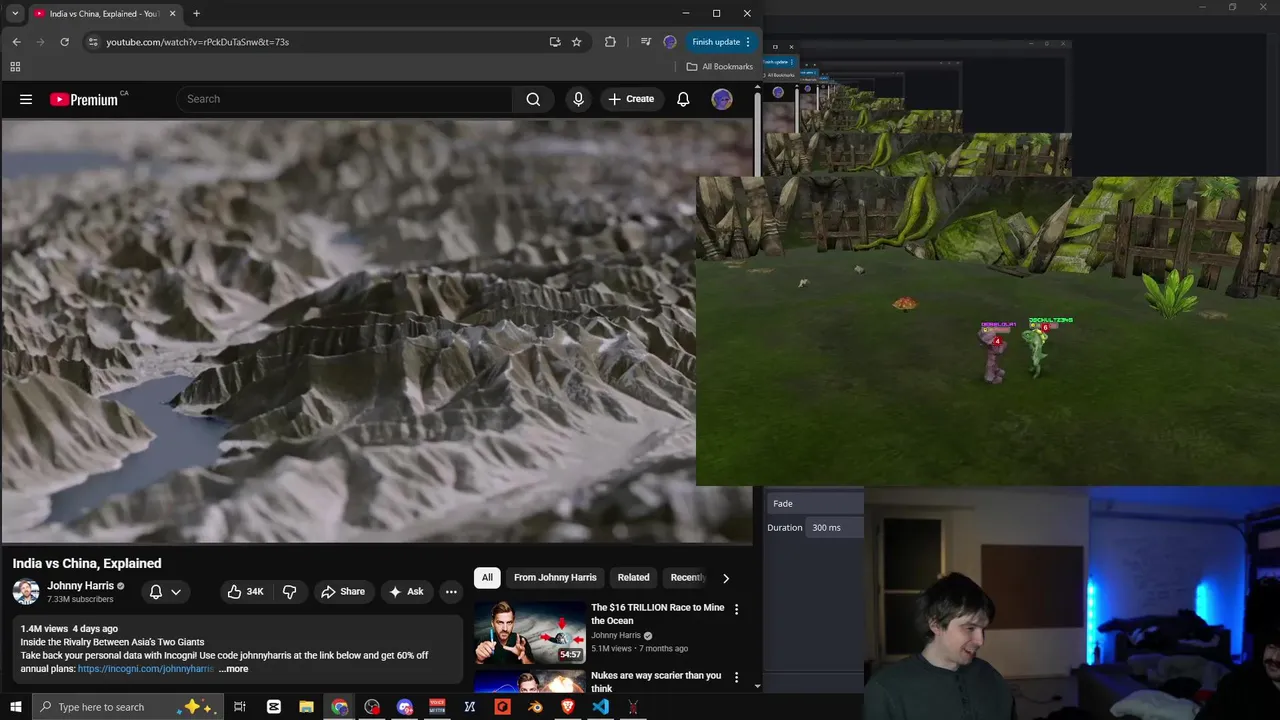
Task: Click the address bar URL
Action: pyautogui.click(x=198, y=42)
